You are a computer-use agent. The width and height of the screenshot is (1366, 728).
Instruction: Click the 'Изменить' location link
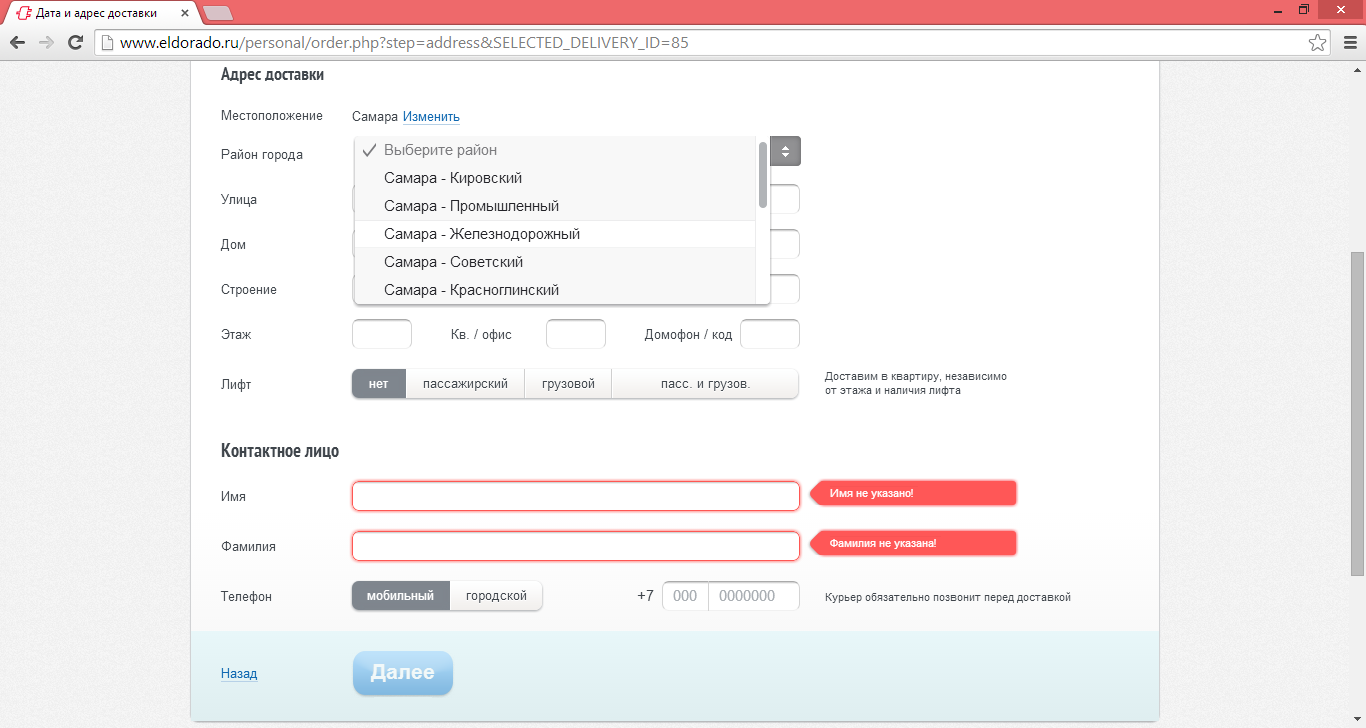431,116
